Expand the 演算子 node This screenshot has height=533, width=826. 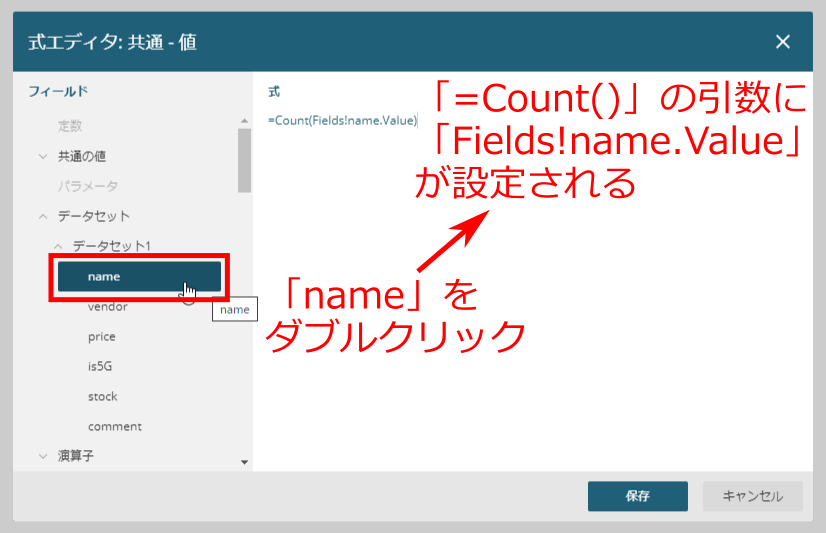coord(43,456)
